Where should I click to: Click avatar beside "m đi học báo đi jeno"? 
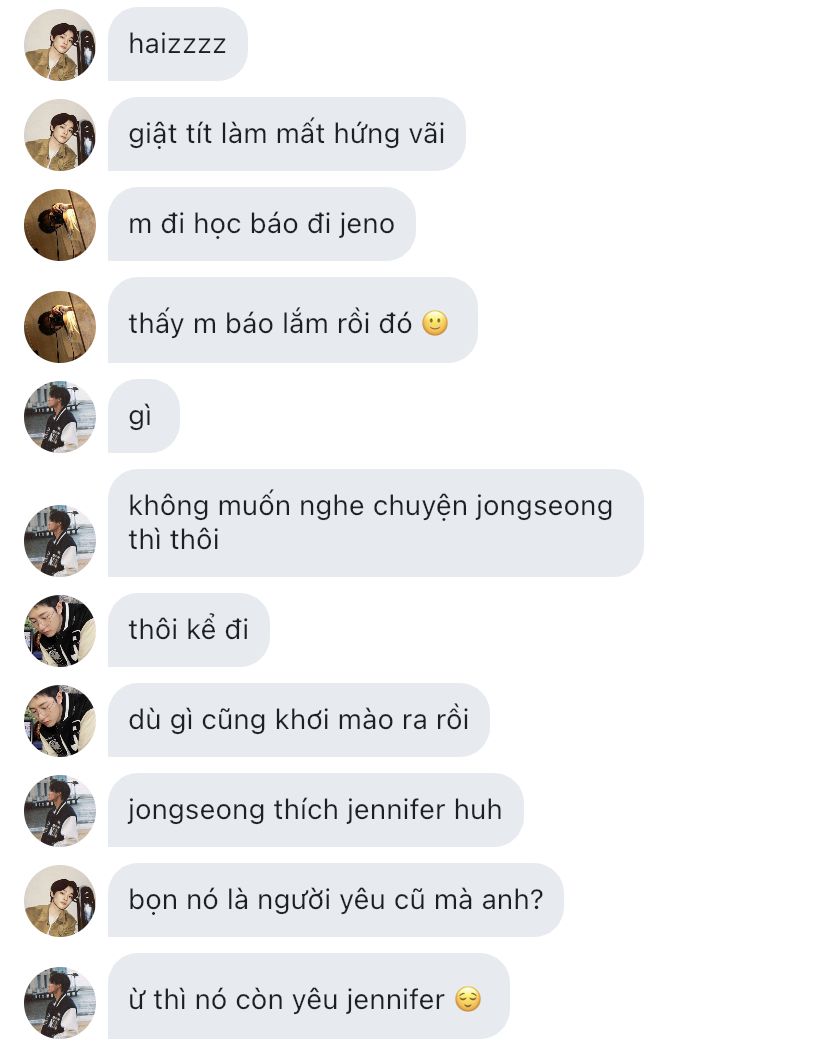coord(60,225)
